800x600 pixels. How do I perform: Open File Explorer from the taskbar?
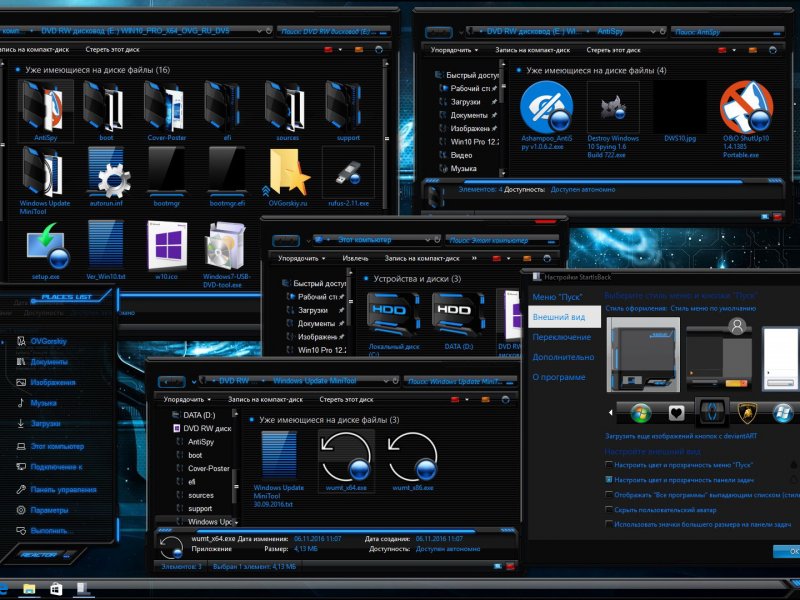point(30,589)
